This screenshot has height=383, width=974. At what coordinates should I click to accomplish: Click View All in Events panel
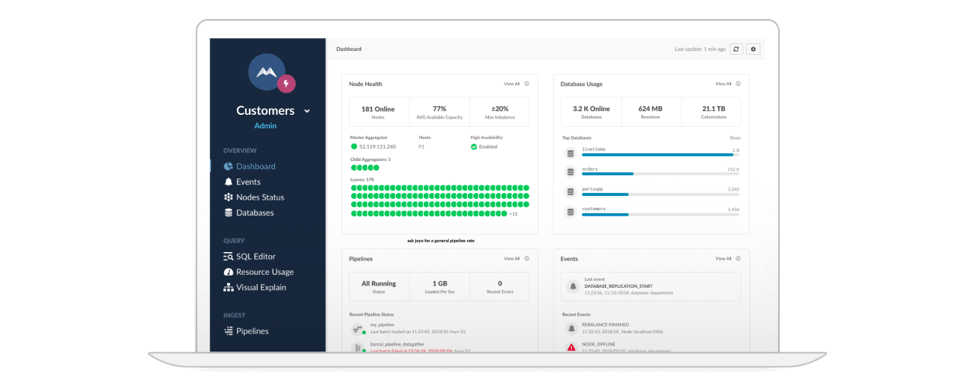[x=723, y=258]
